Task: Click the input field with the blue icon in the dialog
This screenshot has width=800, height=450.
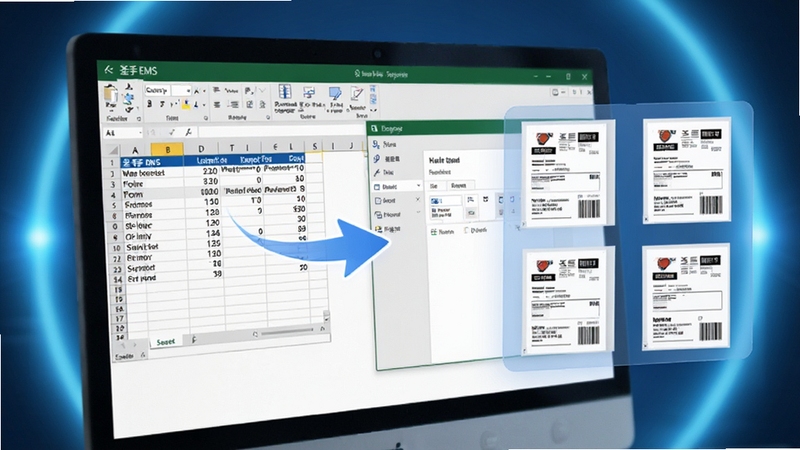Action: pos(445,201)
